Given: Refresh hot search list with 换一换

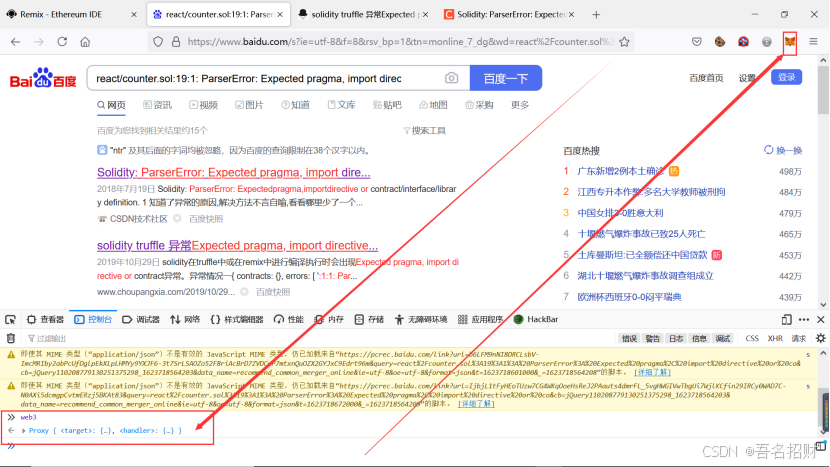Looking at the screenshot, I should coord(783,150).
